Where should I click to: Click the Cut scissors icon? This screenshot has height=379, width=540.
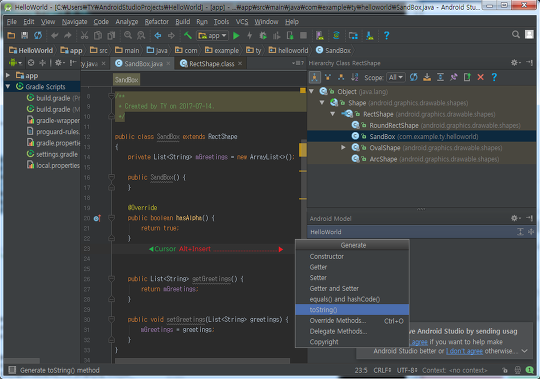click(x=84, y=35)
